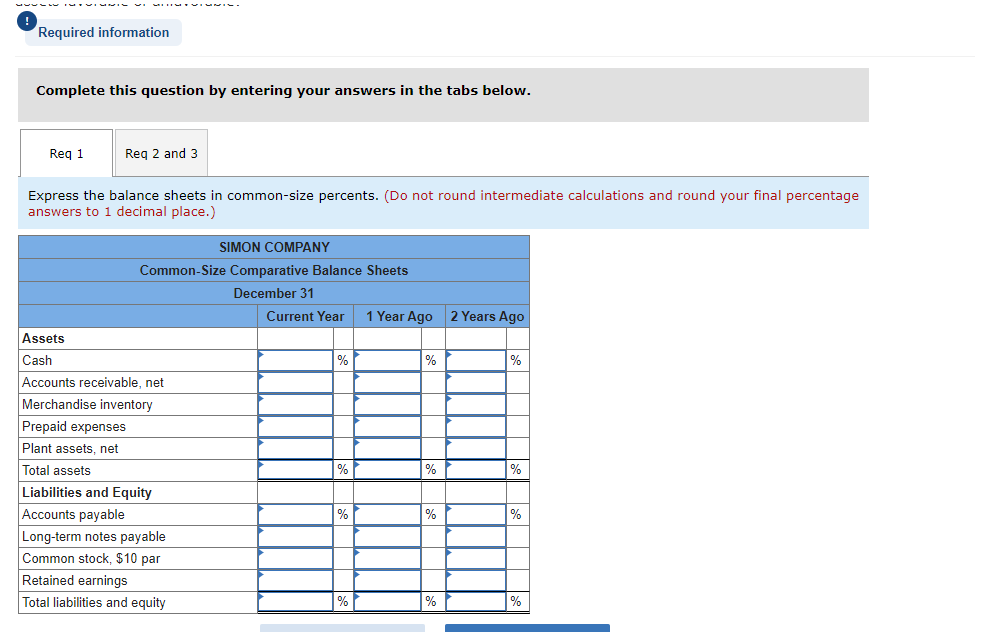Select Total liabilities and equity 1 Year Ago field

point(388,602)
